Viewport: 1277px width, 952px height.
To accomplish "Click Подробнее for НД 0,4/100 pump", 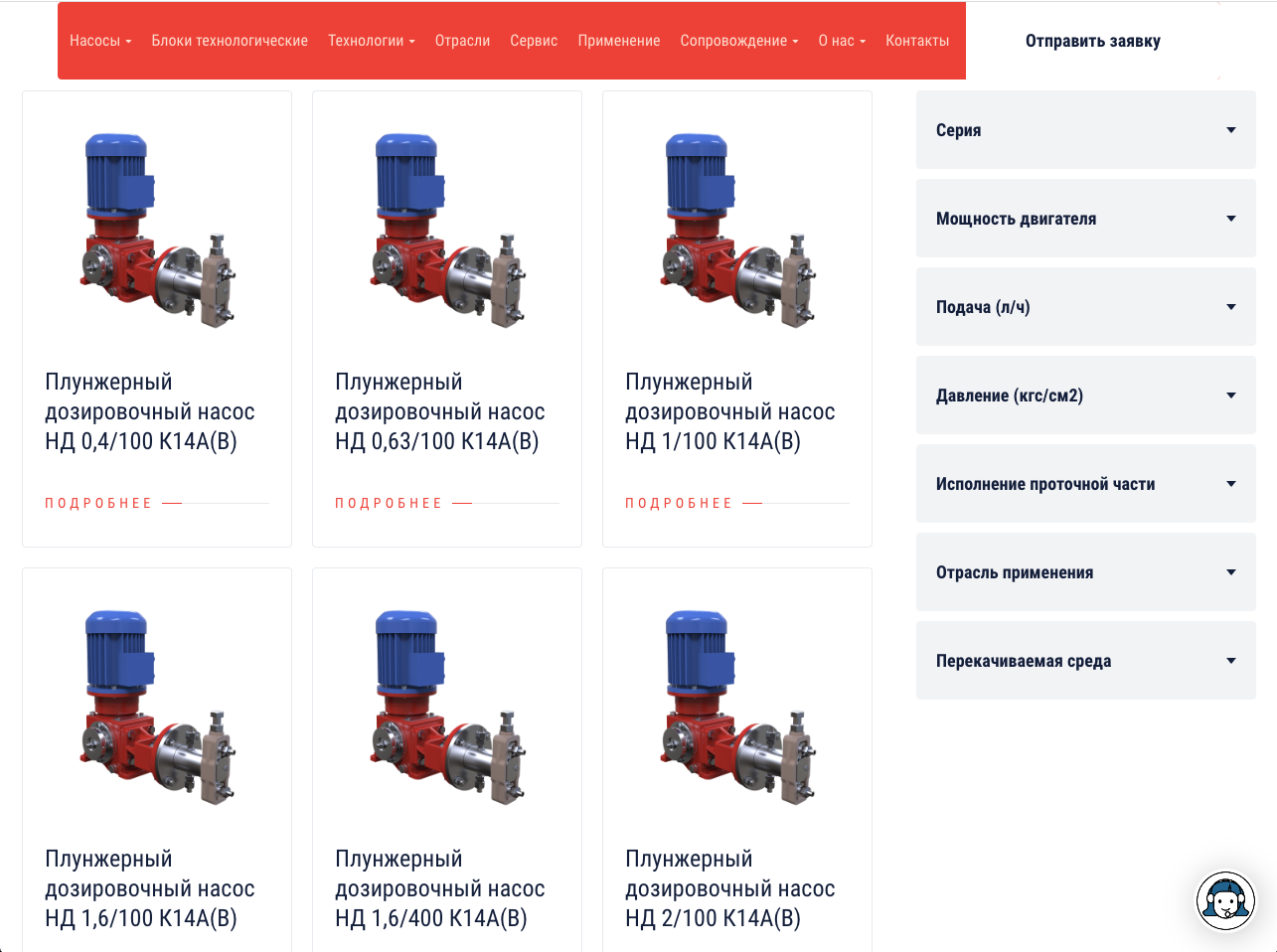I will click(x=98, y=504).
